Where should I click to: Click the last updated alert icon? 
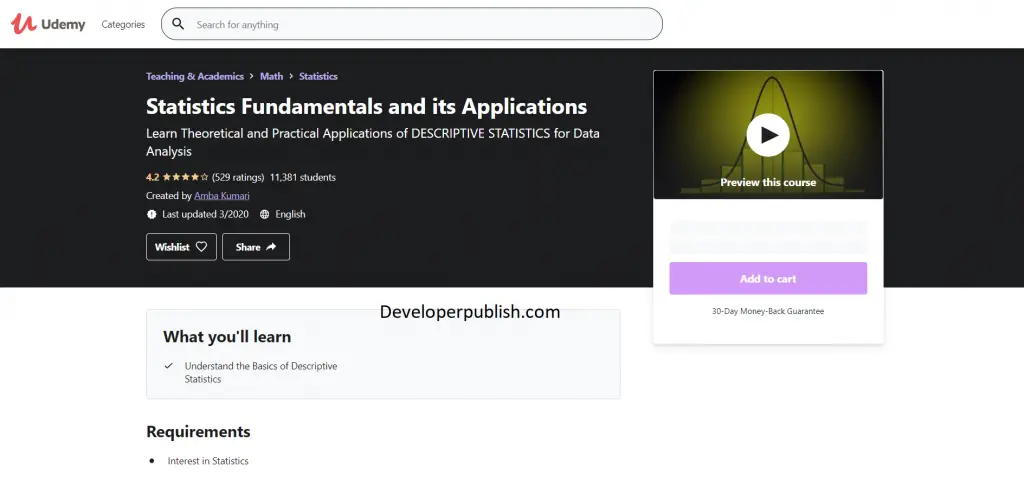152,214
